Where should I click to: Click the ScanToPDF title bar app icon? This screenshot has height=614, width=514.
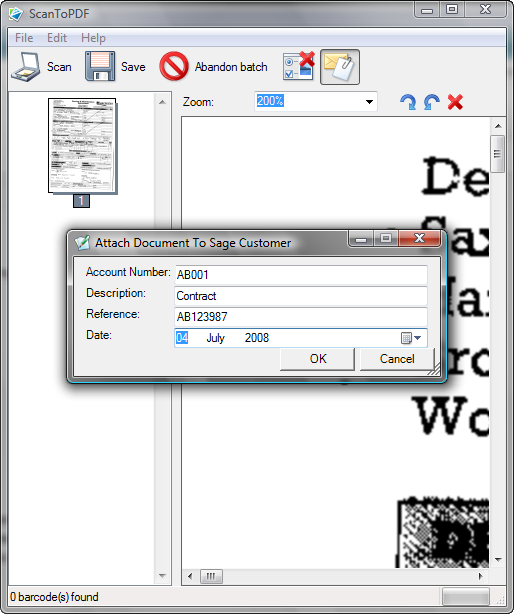[x=16, y=14]
